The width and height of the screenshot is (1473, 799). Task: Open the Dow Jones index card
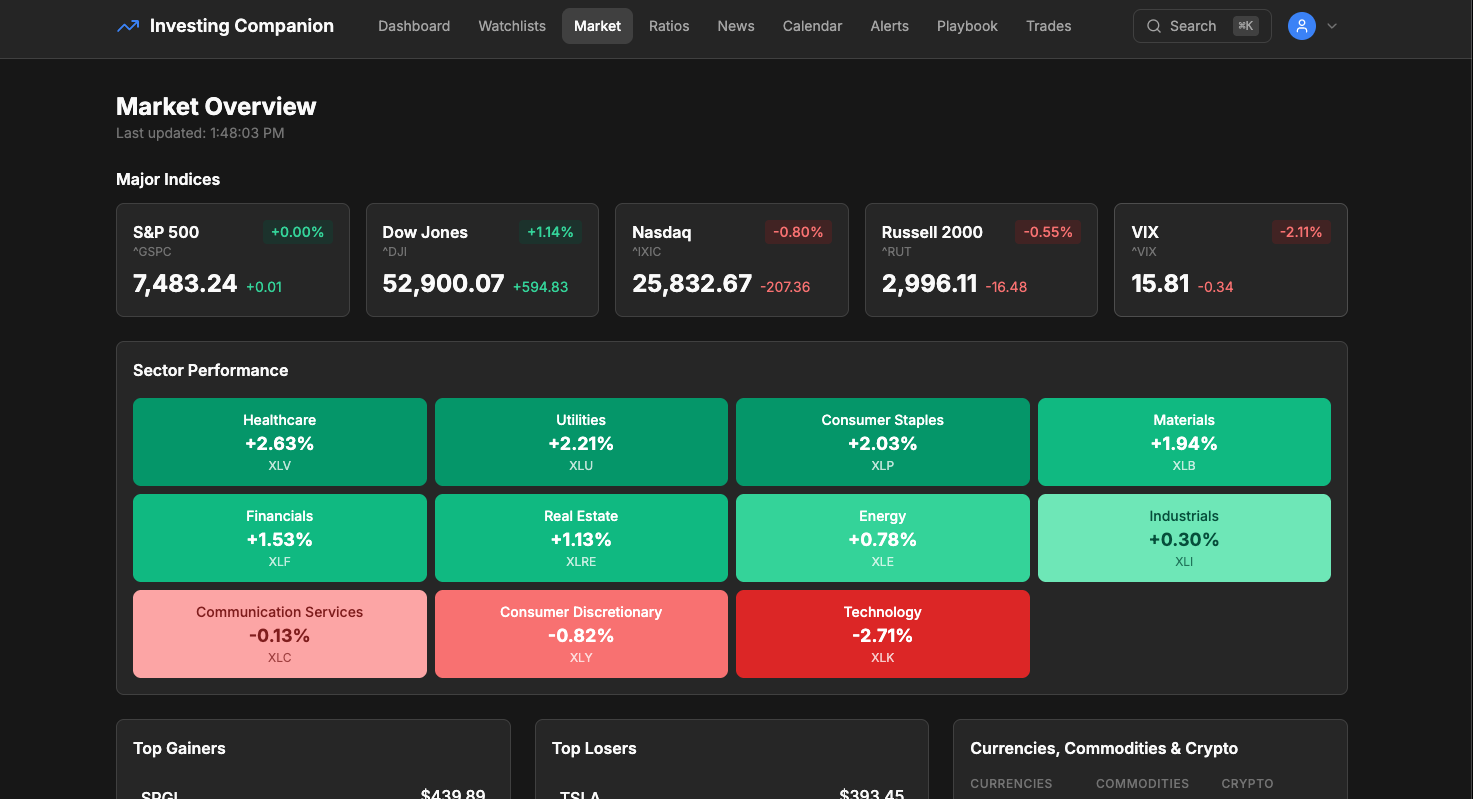click(482, 260)
